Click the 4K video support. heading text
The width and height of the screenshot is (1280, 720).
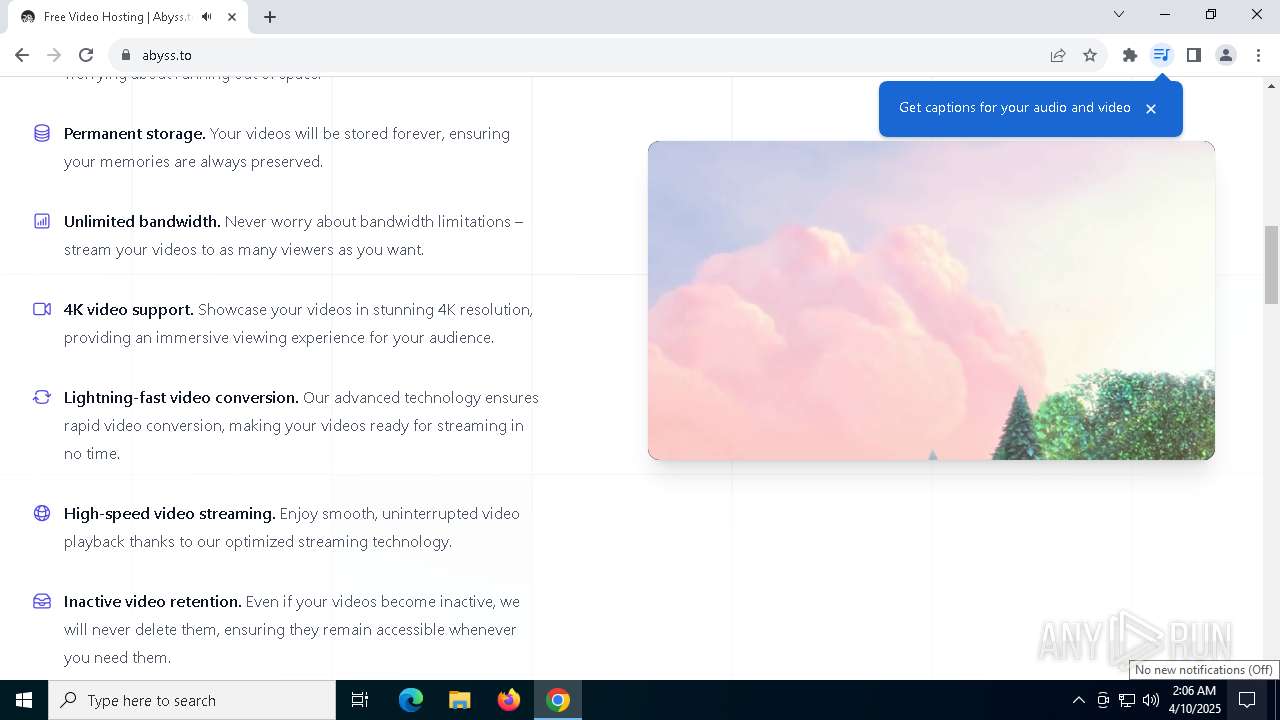129,309
